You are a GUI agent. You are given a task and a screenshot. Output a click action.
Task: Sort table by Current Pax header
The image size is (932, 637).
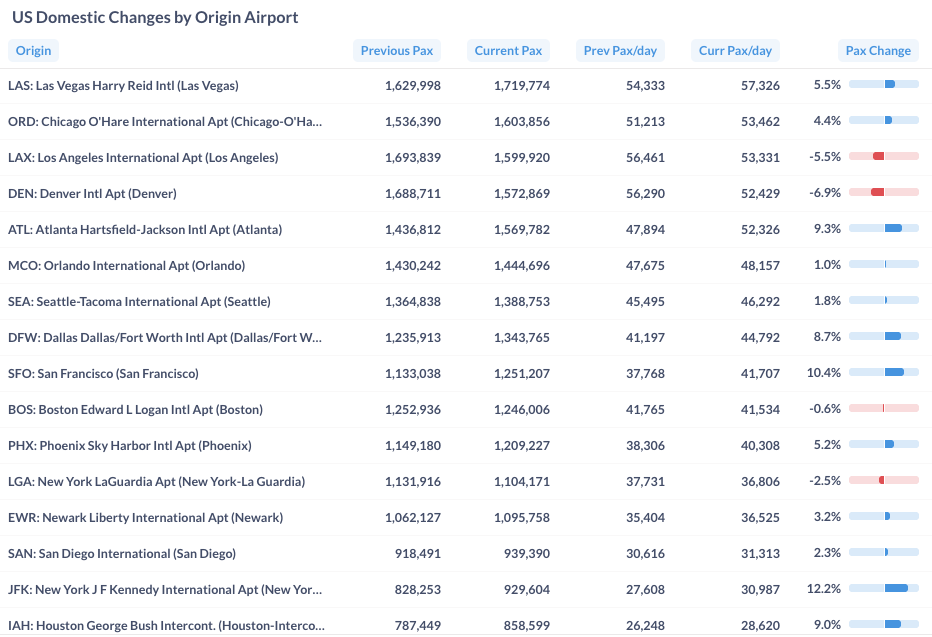[x=508, y=51]
